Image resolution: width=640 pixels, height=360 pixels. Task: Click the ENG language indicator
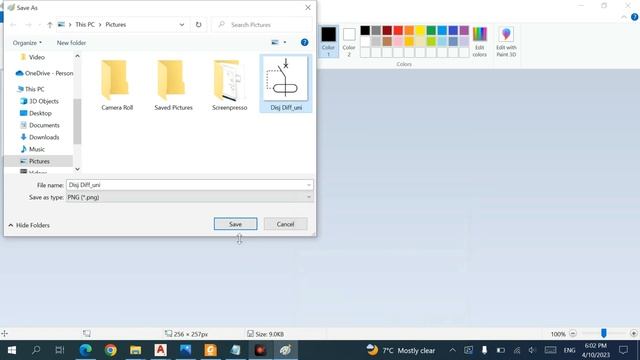[569, 350]
